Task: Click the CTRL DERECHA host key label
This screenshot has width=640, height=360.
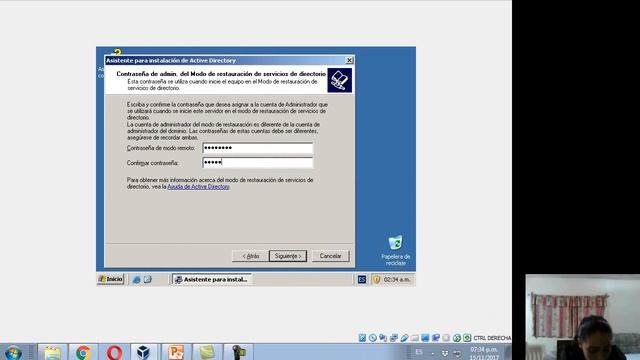Action: pos(492,338)
